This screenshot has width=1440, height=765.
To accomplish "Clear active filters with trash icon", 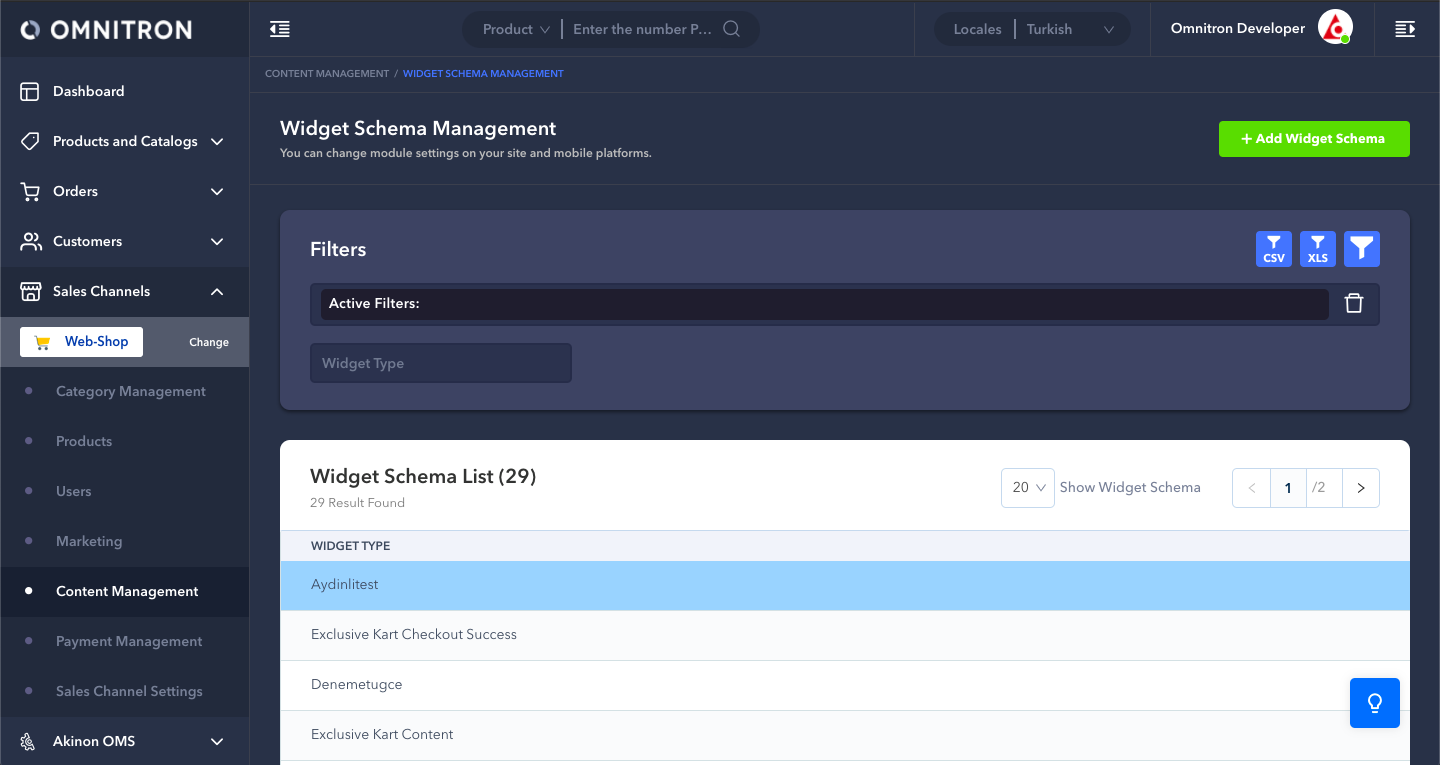I will 1353,304.
